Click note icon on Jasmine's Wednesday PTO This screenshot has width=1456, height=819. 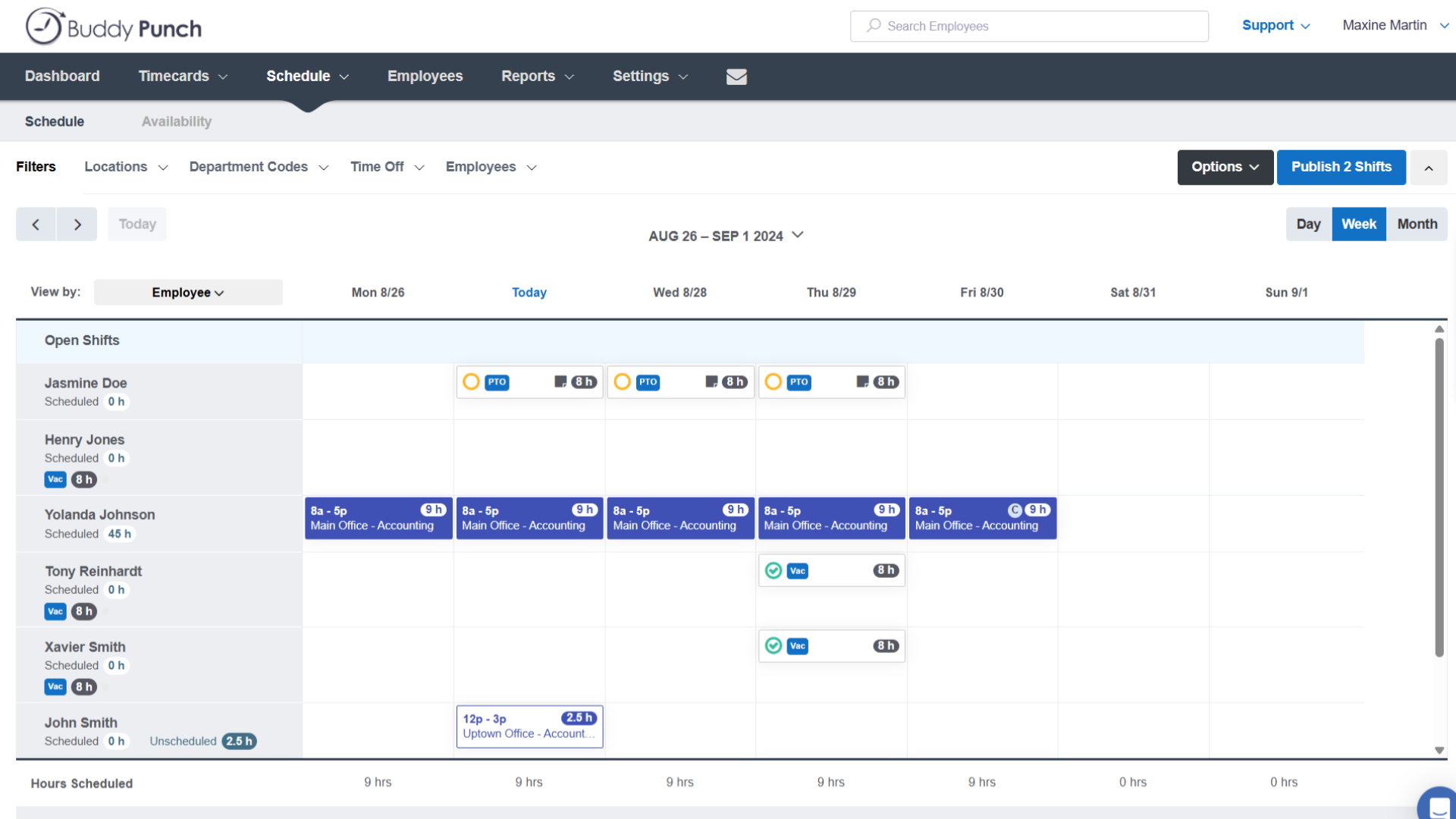point(711,381)
